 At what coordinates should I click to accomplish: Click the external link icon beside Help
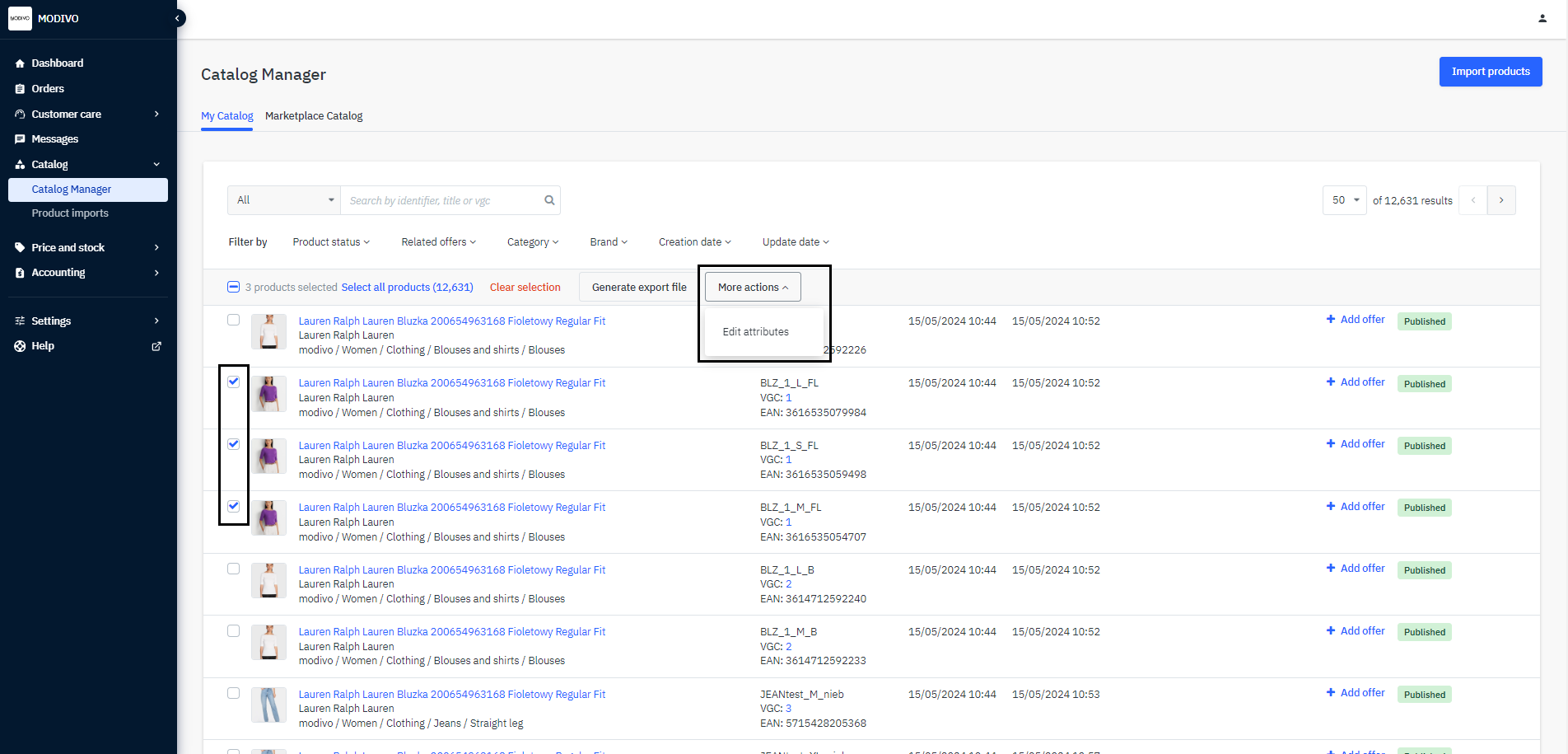click(x=156, y=346)
